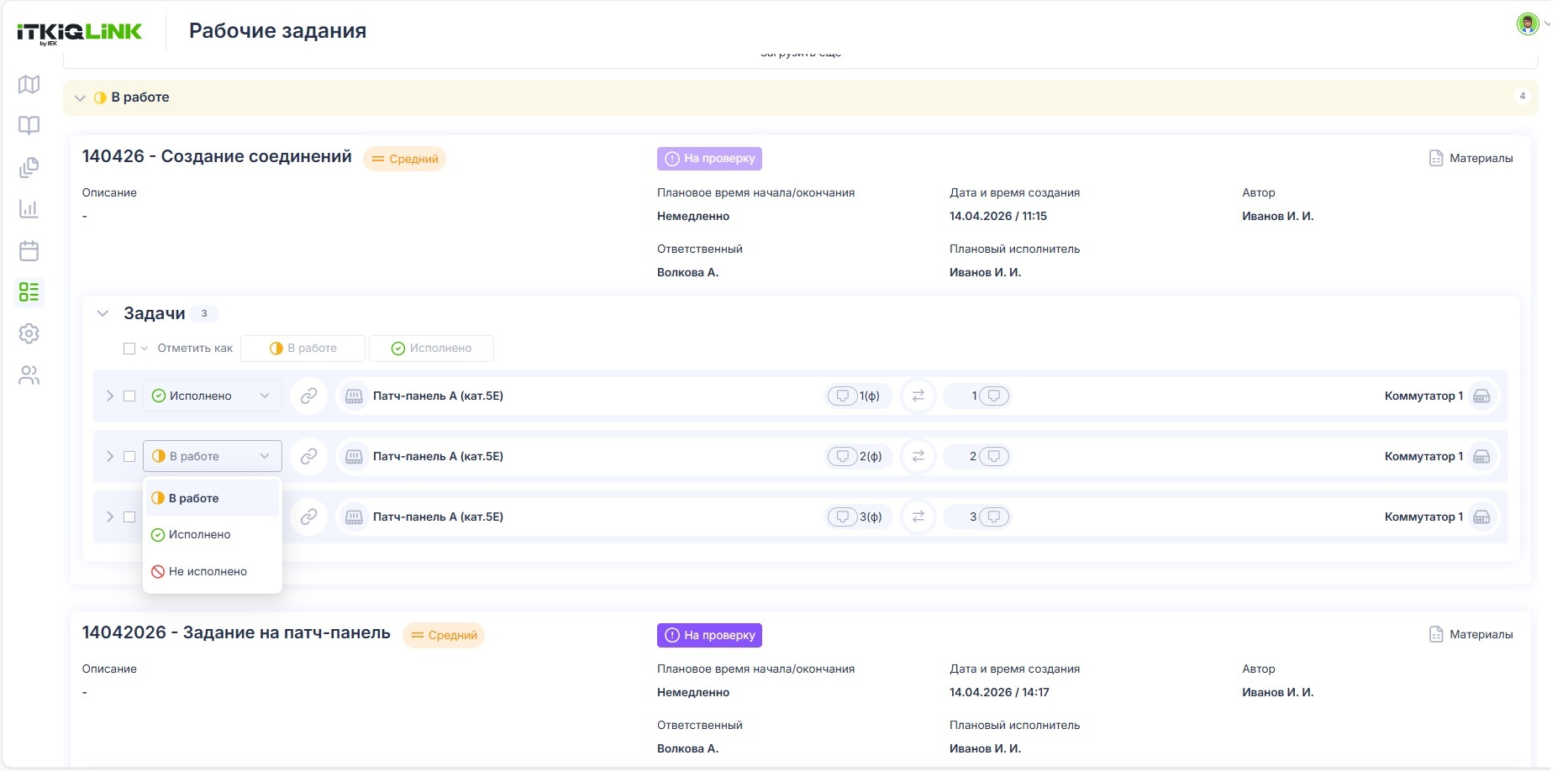
Task: Open the users icon in sidebar
Action: click(29, 375)
